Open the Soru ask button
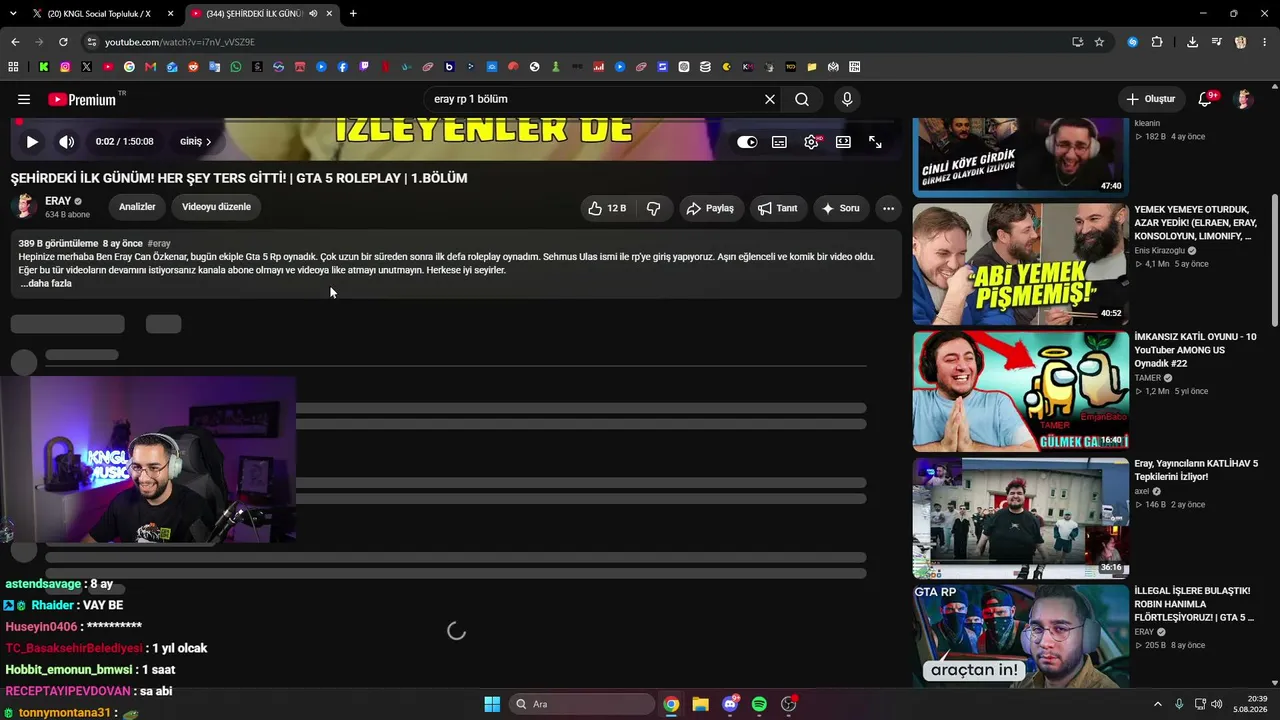The width and height of the screenshot is (1280, 720). (x=841, y=208)
